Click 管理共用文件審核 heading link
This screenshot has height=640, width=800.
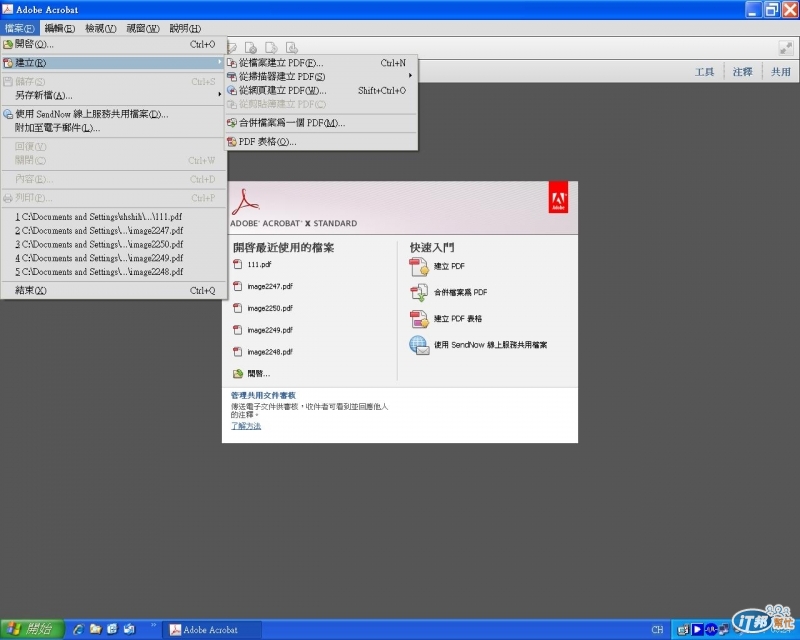(x=263, y=396)
